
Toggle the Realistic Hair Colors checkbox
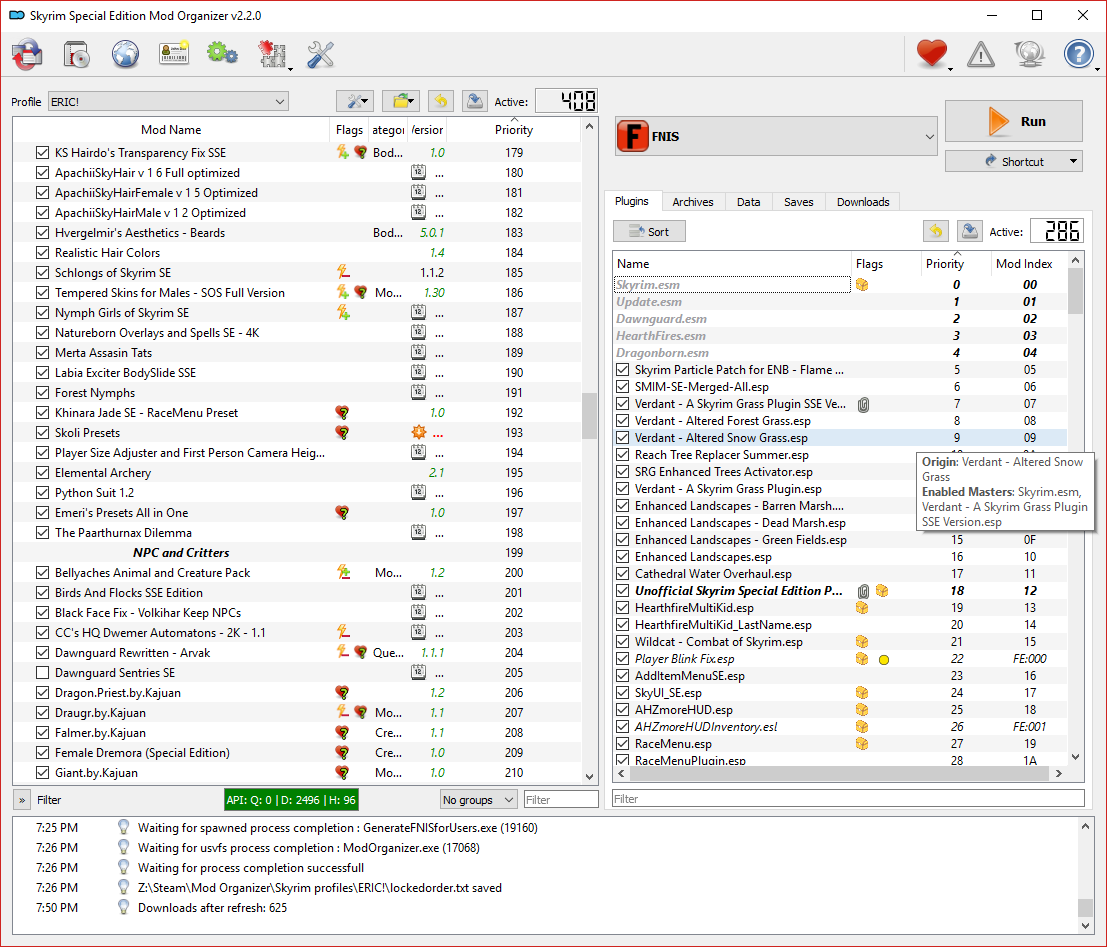(x=42, y=253)
